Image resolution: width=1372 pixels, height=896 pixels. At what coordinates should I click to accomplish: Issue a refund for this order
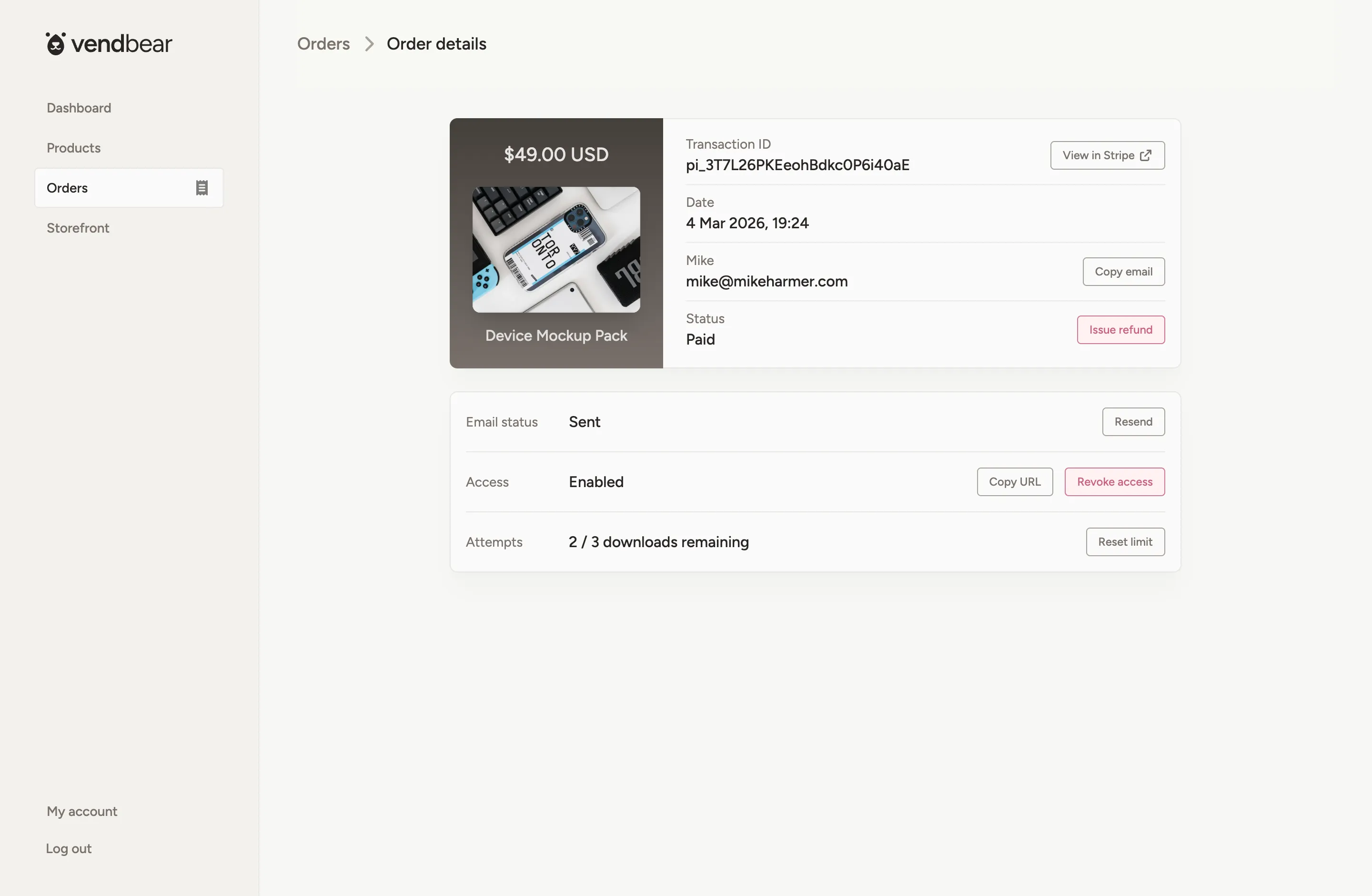pyautogui.click(x=1120, y=329)
